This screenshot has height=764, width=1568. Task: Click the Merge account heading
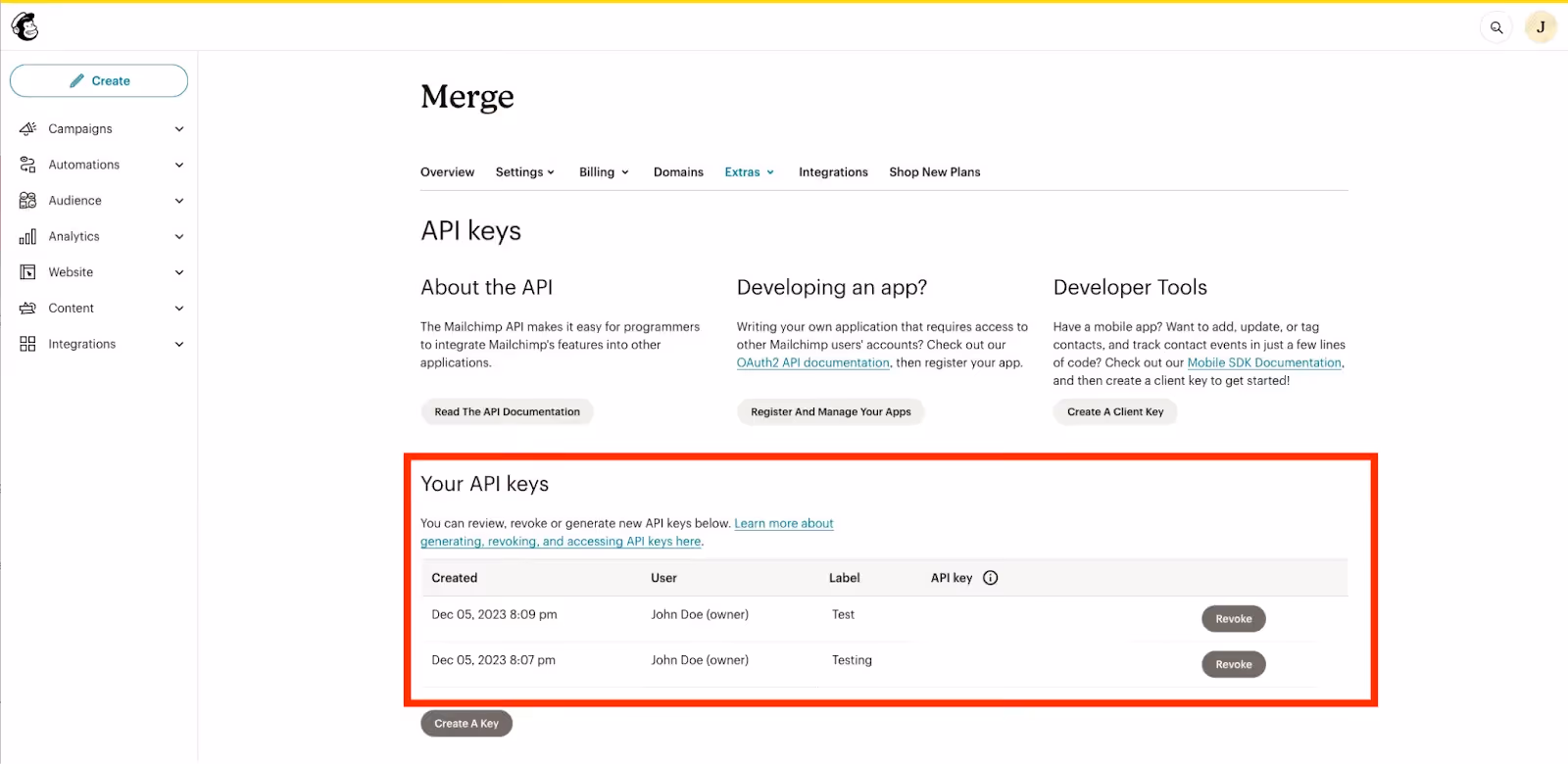(467, 97)
